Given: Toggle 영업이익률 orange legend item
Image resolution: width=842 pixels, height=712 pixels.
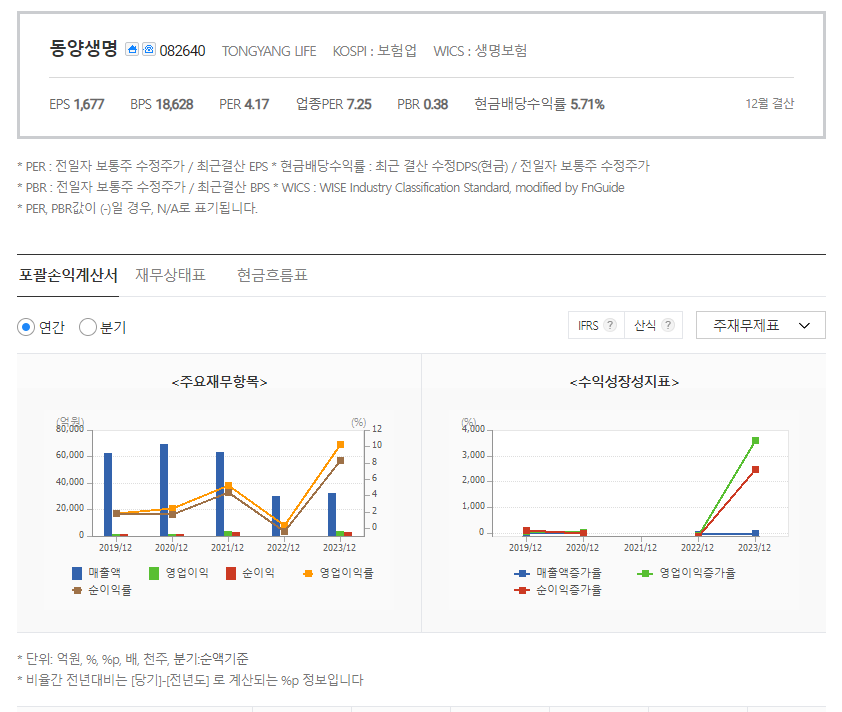Looking at the screenshot, I should [338, 573].
